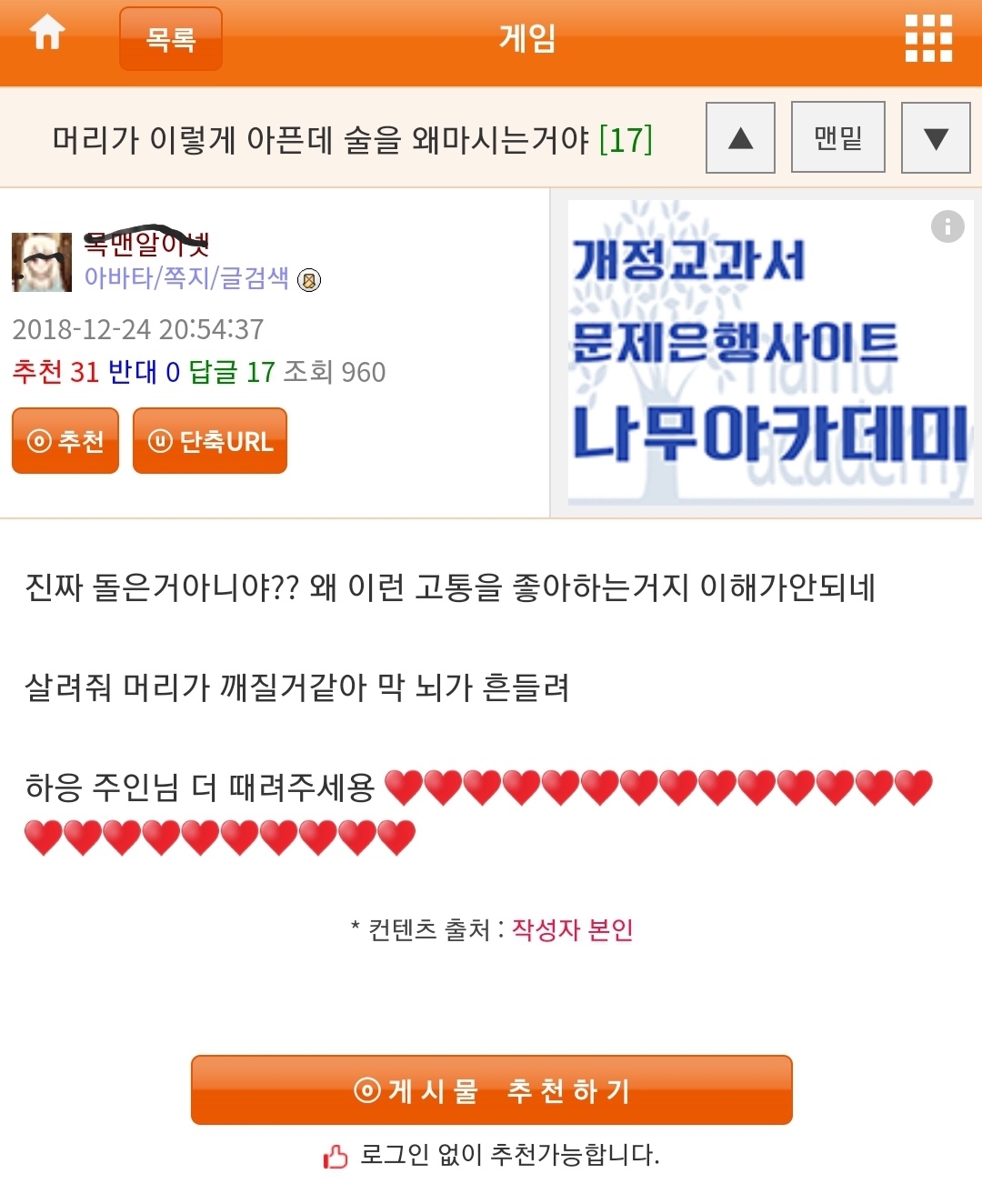Jump to previous post with up arrow
This screenshot has width=982, height=1204.
tap(741, 137)
